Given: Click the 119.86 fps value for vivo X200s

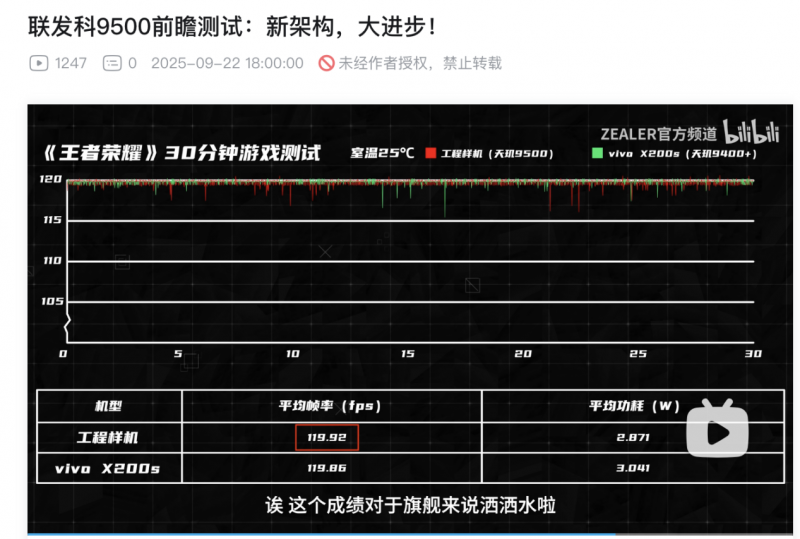Looking at the screenshot, I should coord(326,467).
